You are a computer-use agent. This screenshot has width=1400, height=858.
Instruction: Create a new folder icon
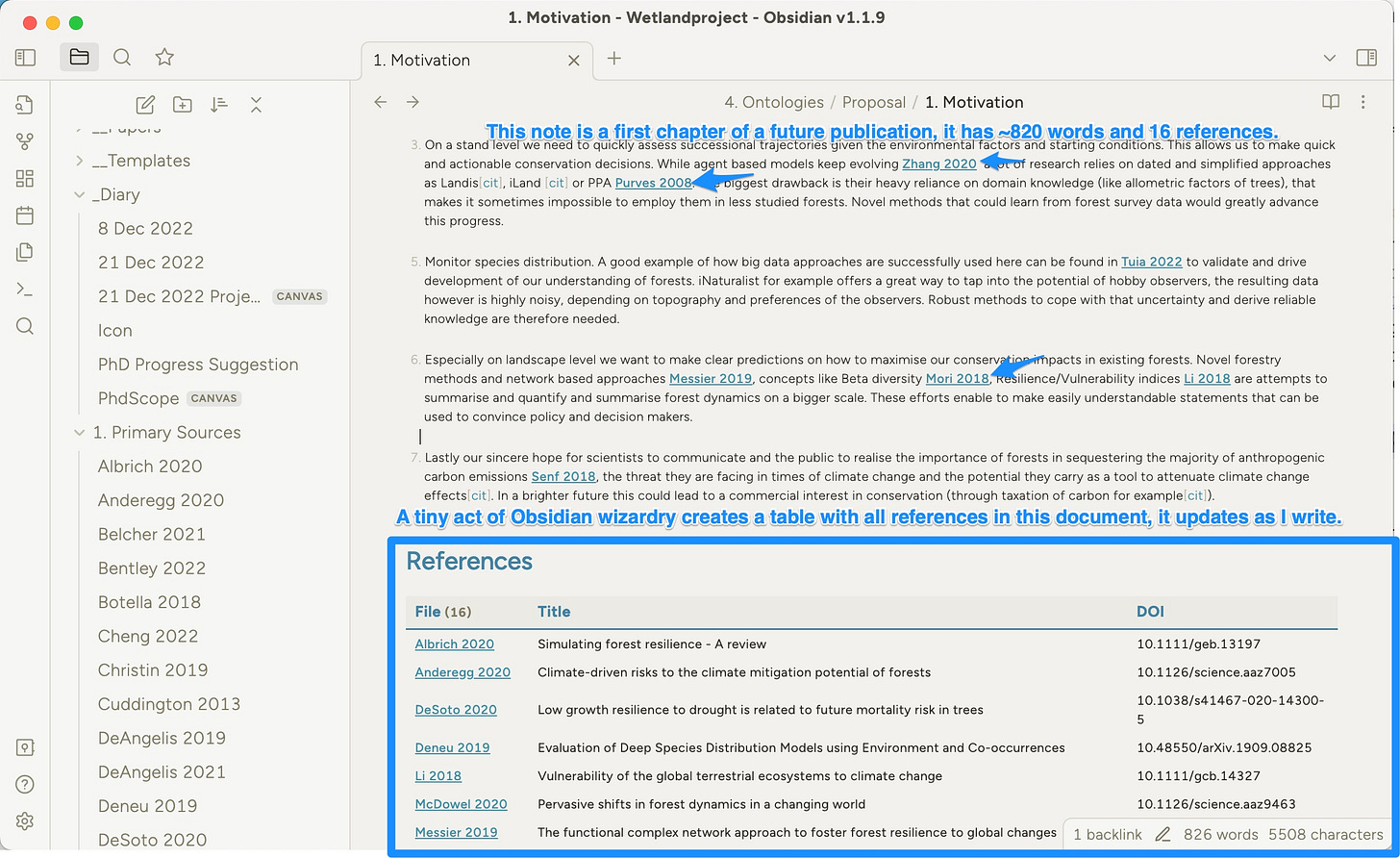tap(182, 105)
